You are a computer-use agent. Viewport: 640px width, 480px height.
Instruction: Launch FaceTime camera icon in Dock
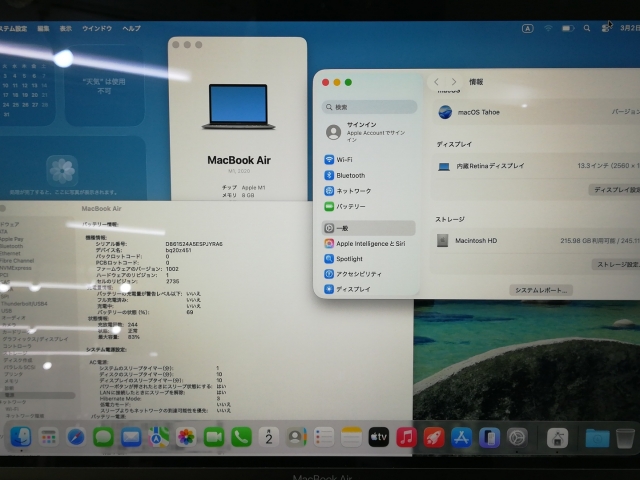214,438
